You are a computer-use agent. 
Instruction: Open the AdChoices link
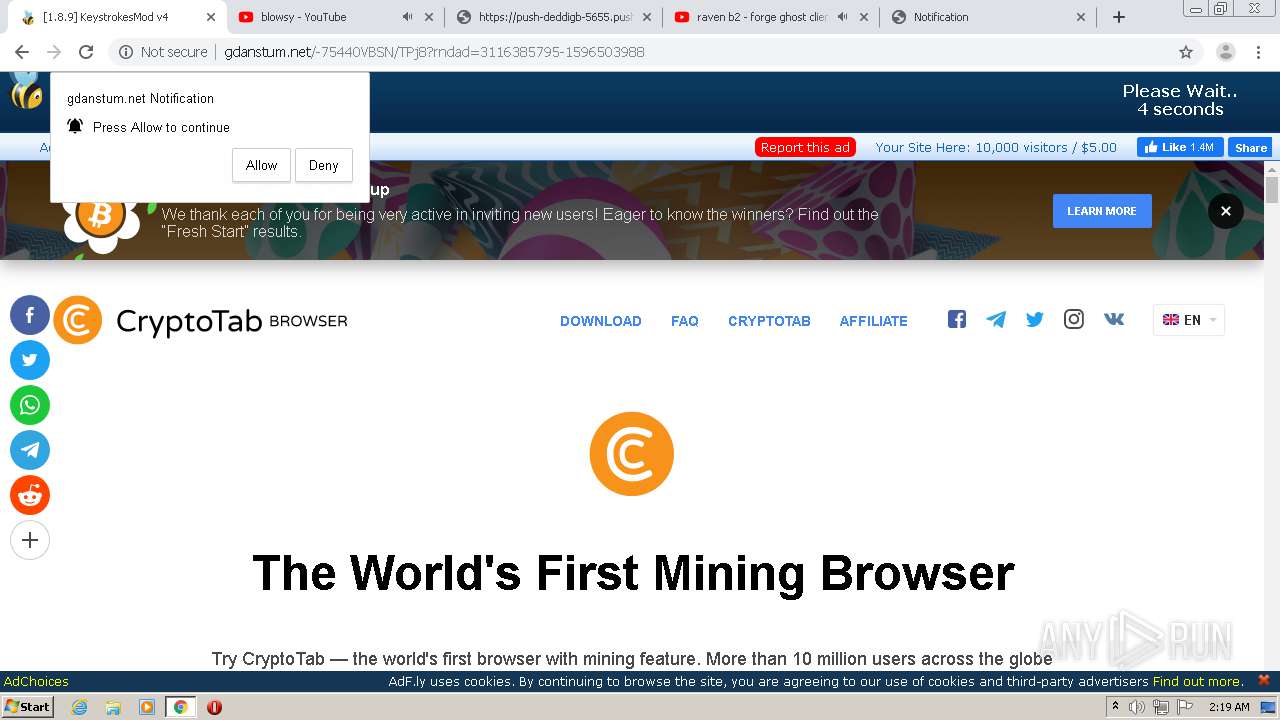pyautogui.click(x=36, y=681)
